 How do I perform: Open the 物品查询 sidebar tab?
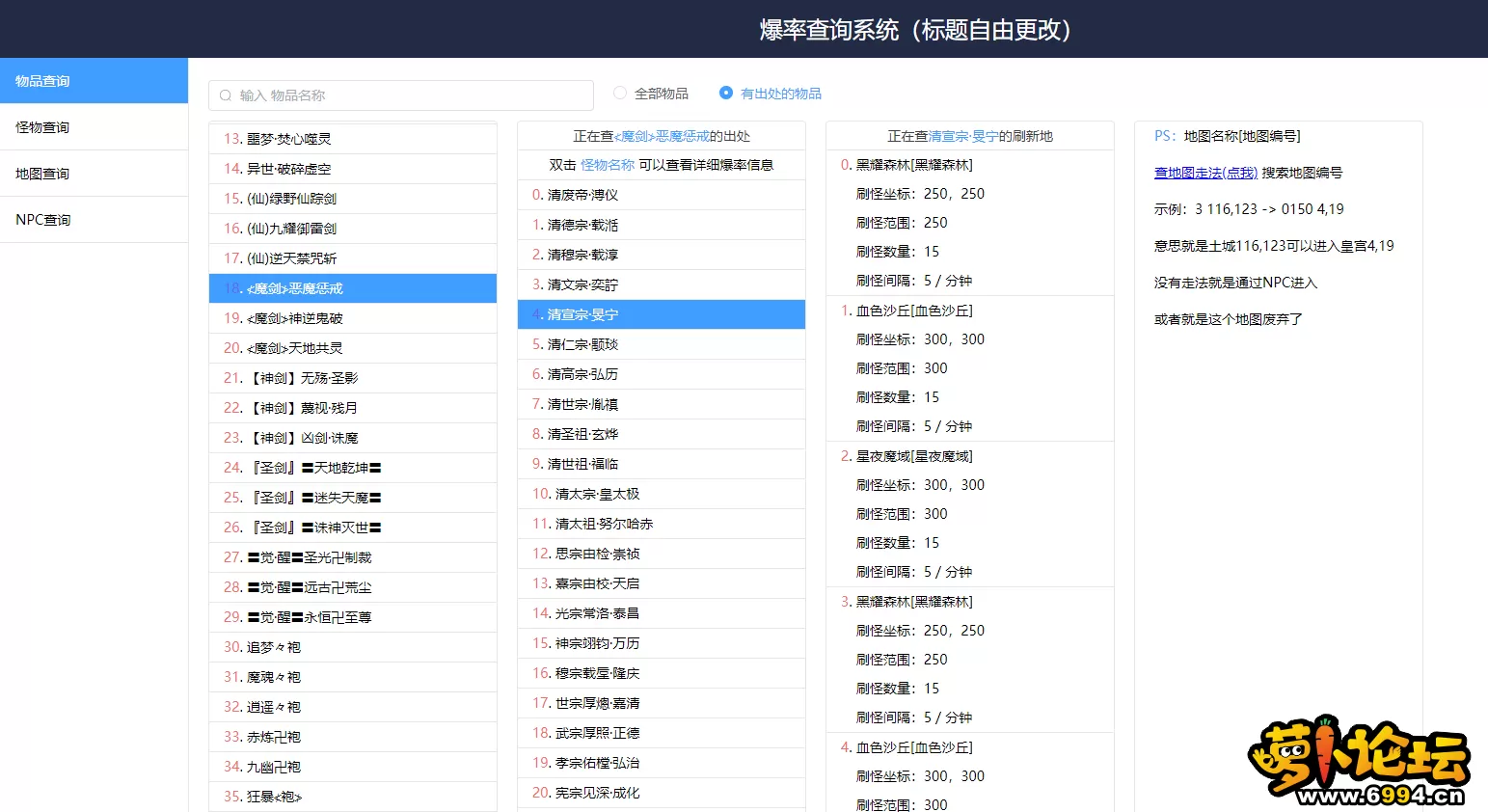pyautogui.click(x=94, y=81)
